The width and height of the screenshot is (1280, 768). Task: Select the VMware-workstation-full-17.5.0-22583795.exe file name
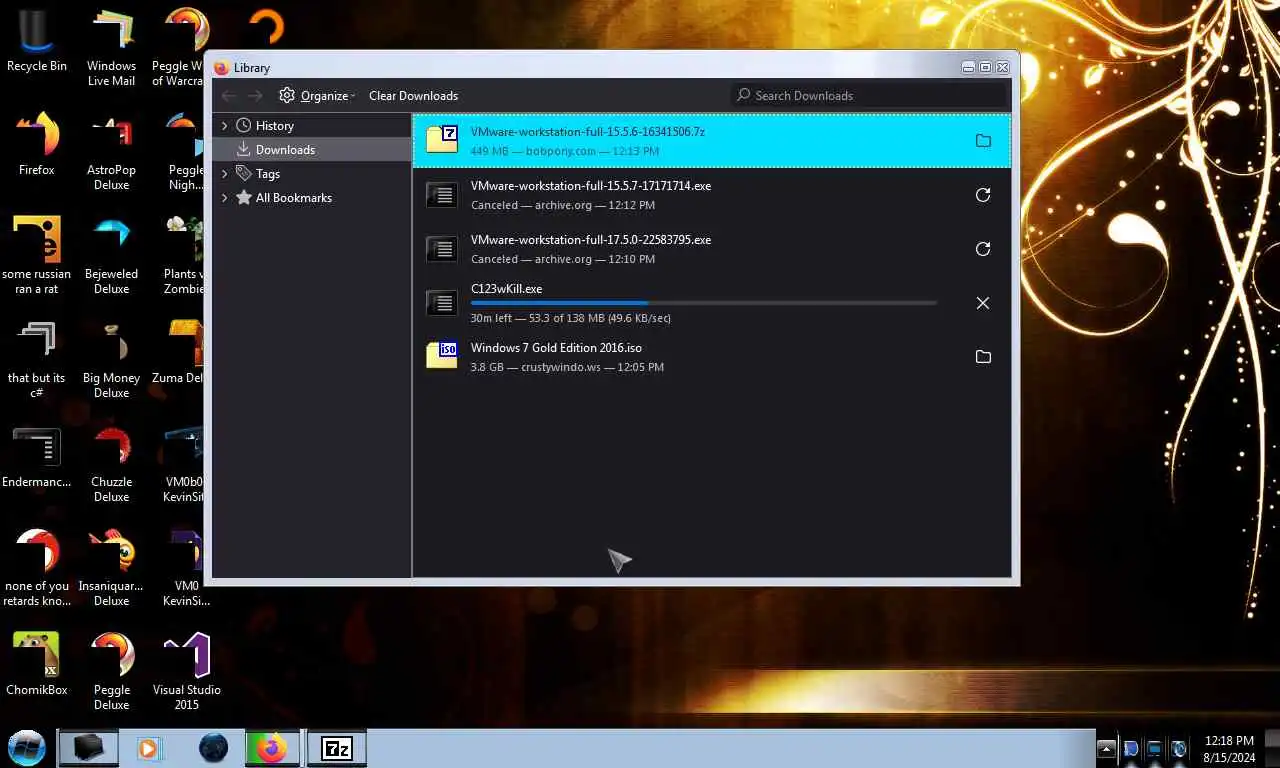pos(591,240)
